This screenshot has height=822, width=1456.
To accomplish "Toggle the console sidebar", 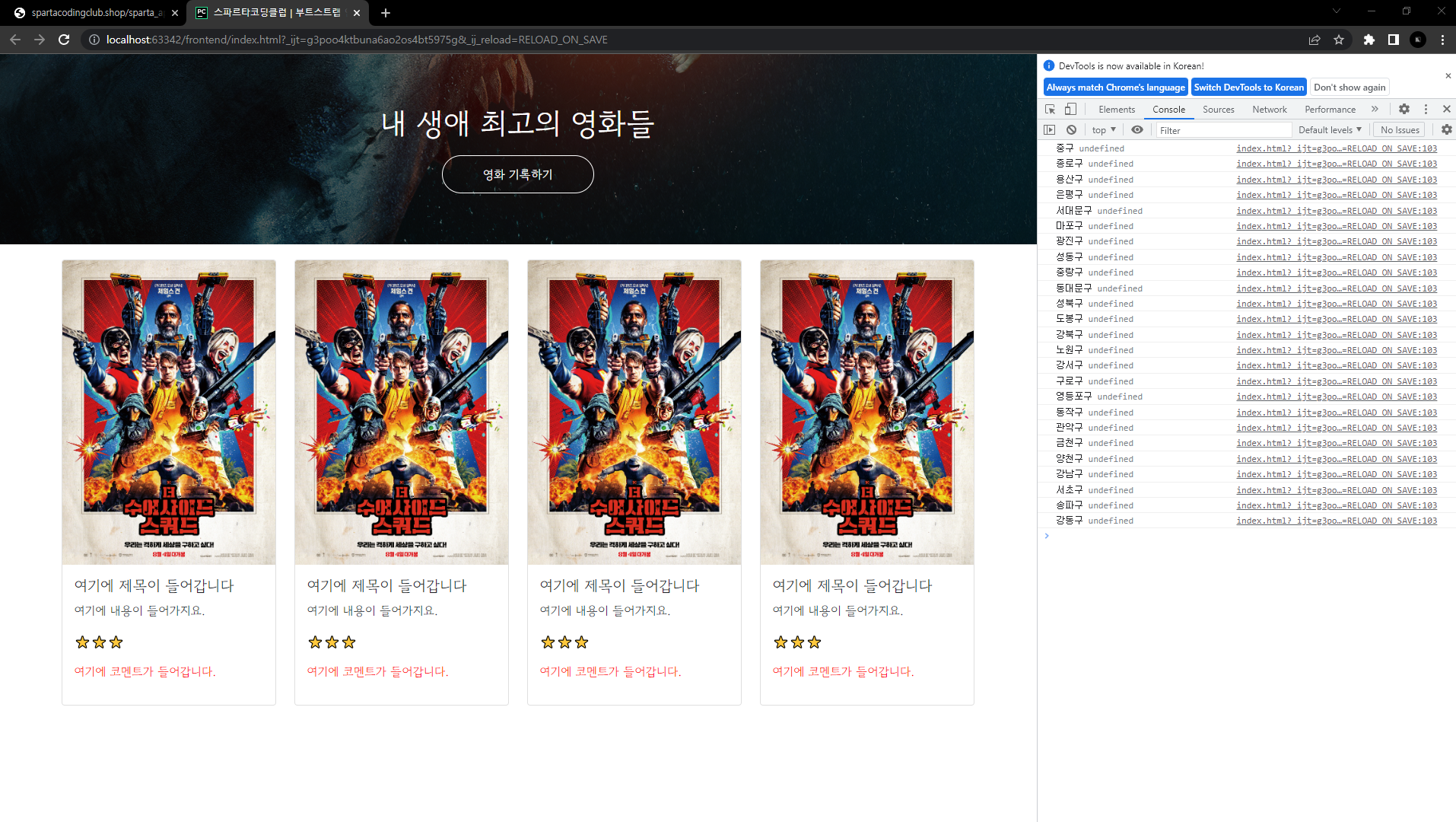I will tap(1050, 130).
